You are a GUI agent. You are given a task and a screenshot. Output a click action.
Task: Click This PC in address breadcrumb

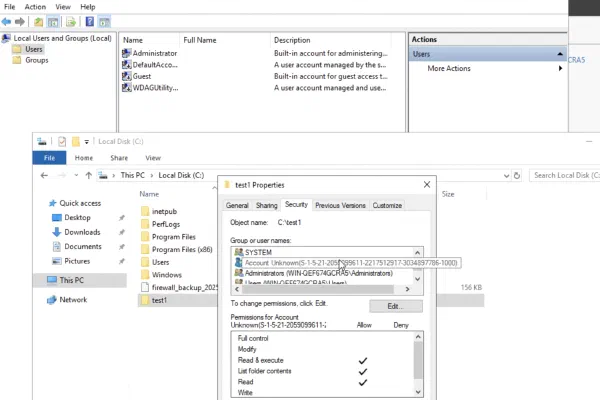132,175
